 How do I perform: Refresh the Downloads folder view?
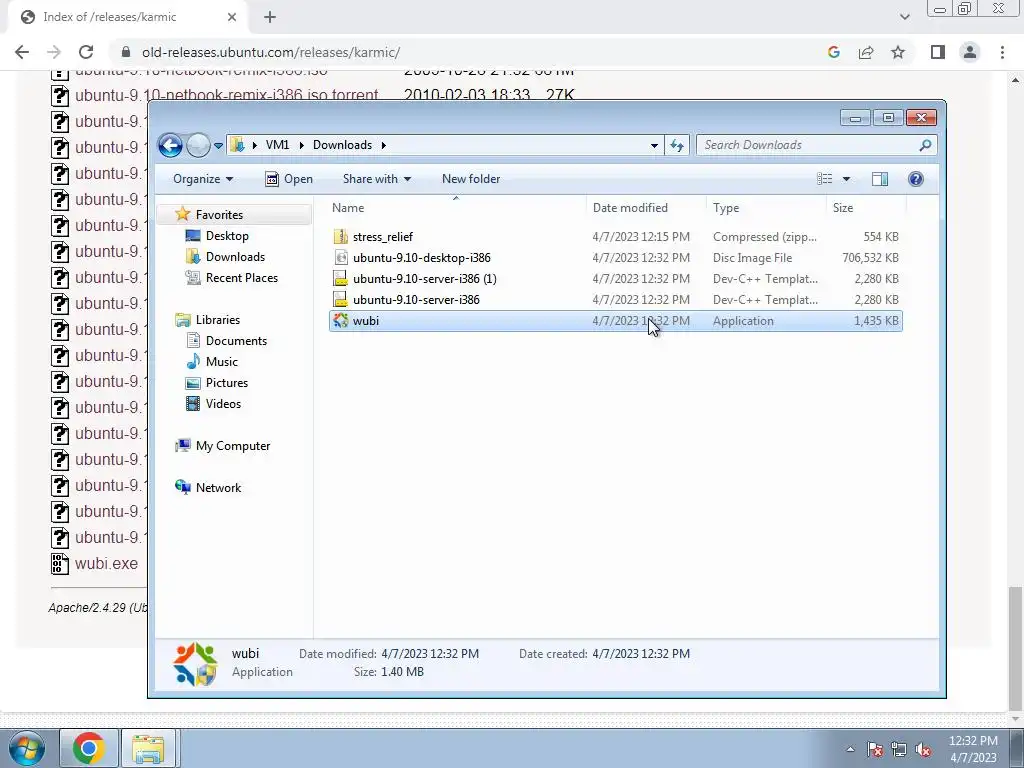pyautogui.click(x=677, y=145)
